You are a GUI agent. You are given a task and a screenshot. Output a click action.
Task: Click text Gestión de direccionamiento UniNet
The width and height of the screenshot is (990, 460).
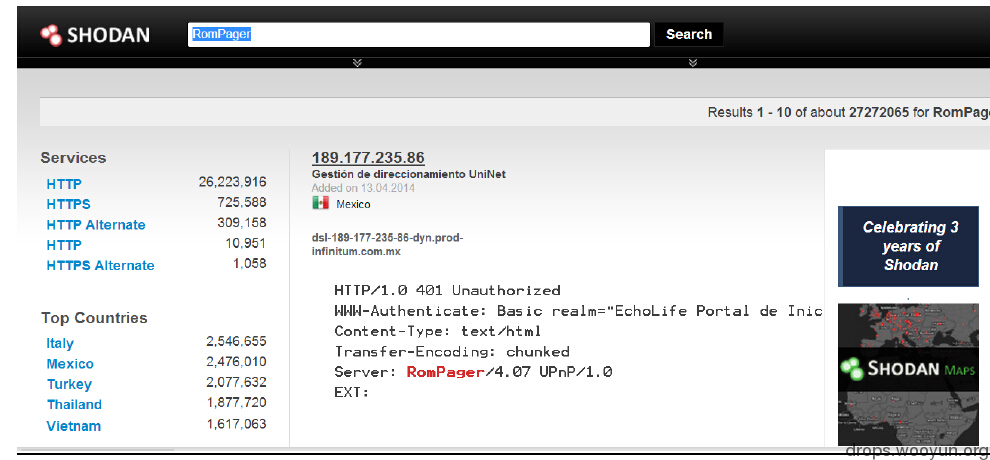pyautogui.click(x=409, y=174)
